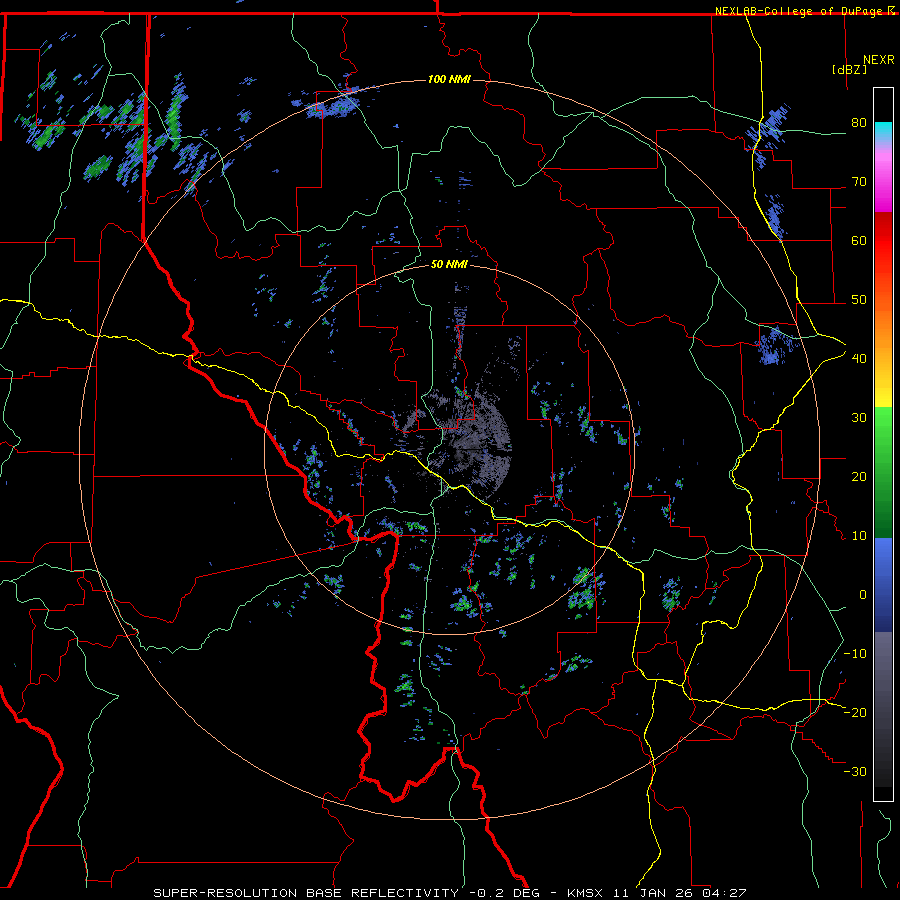Image resolution: width=900 pixels, height=900 pixels.
Task: Click the 30 value on dBZ scale
Action: pos(859,418)
